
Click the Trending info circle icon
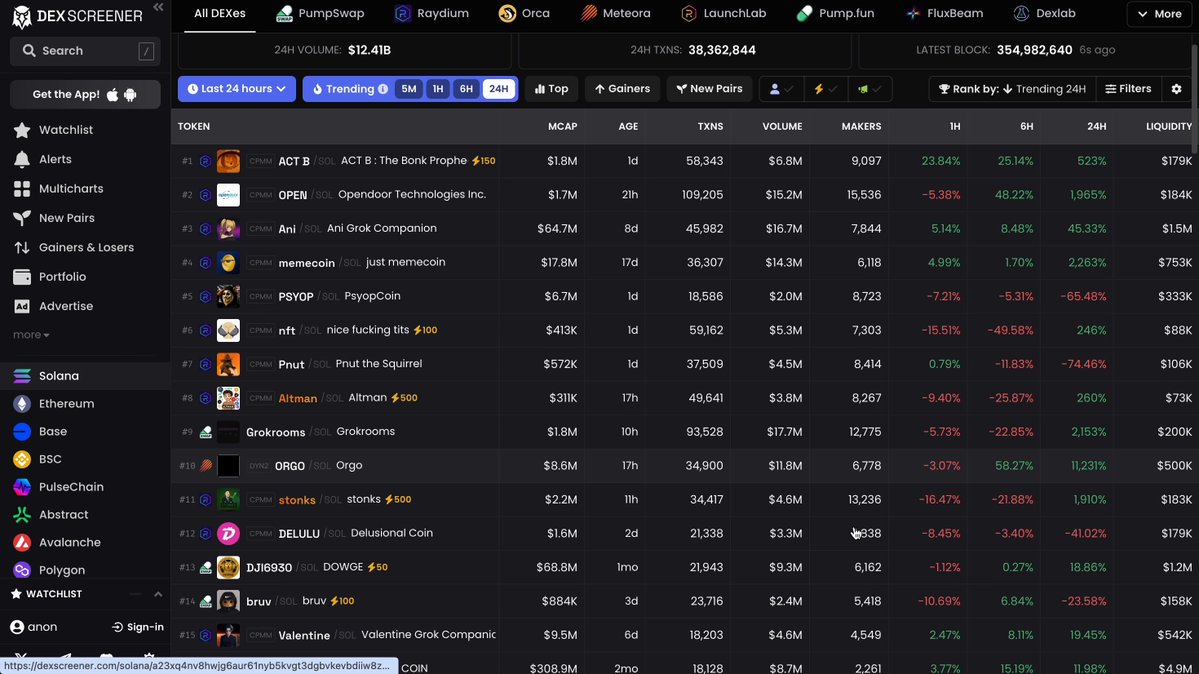(x=383, y=89)
